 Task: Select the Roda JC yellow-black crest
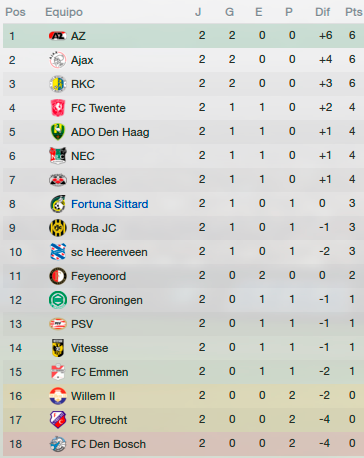[x=58, y=228]
